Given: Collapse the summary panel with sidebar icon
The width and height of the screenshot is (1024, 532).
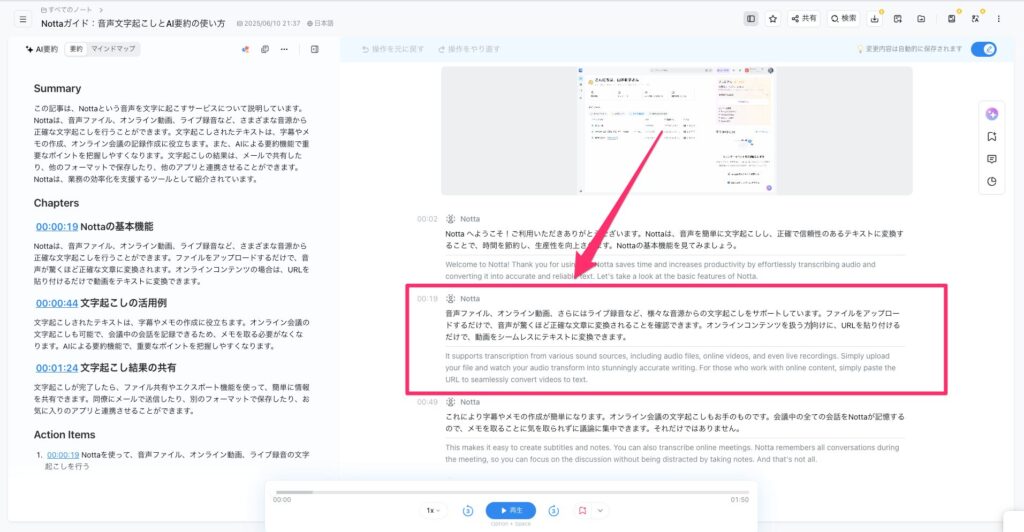Looking at the screenshot, I should pyautogui.click(x=315, y=49).
